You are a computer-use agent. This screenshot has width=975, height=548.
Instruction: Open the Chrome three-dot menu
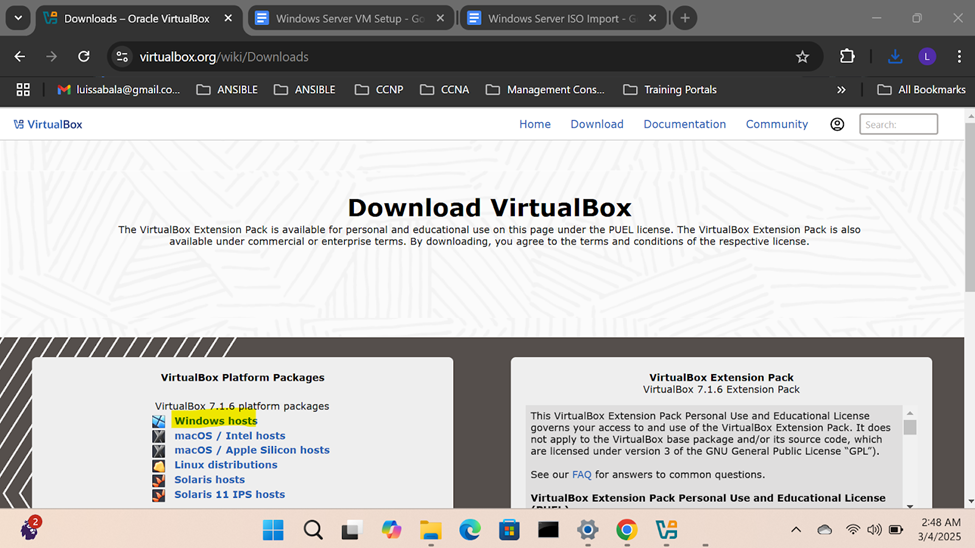coord(959,57)
